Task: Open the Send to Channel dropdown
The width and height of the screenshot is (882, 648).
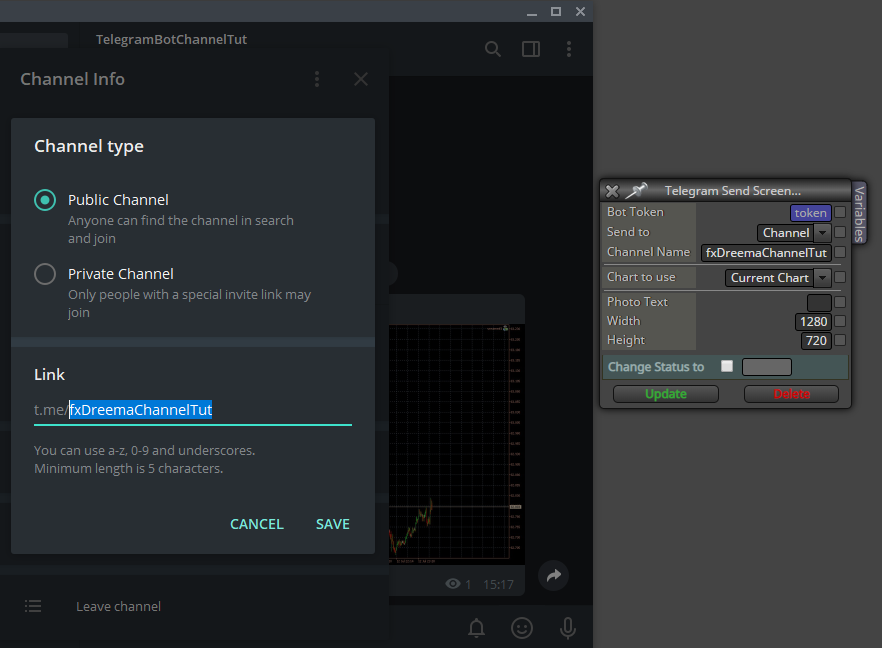Action: (794, 232)
